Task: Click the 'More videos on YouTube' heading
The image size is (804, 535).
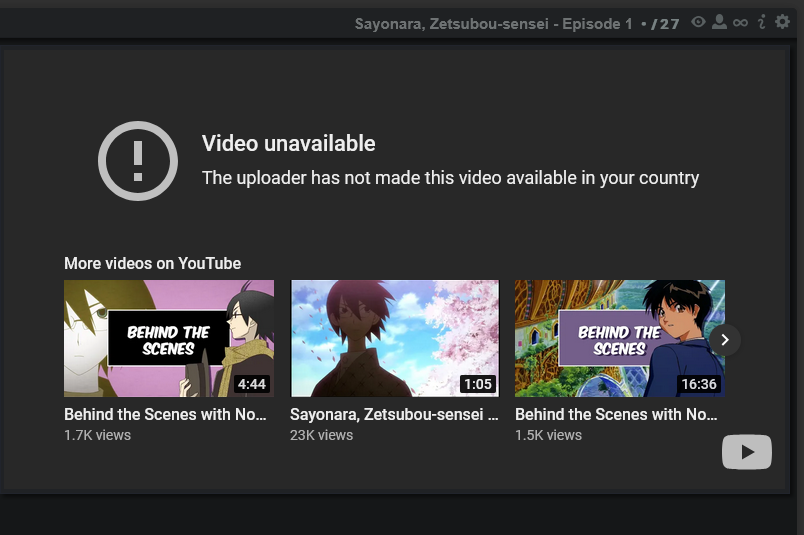Action: click(x=152, y=263)
